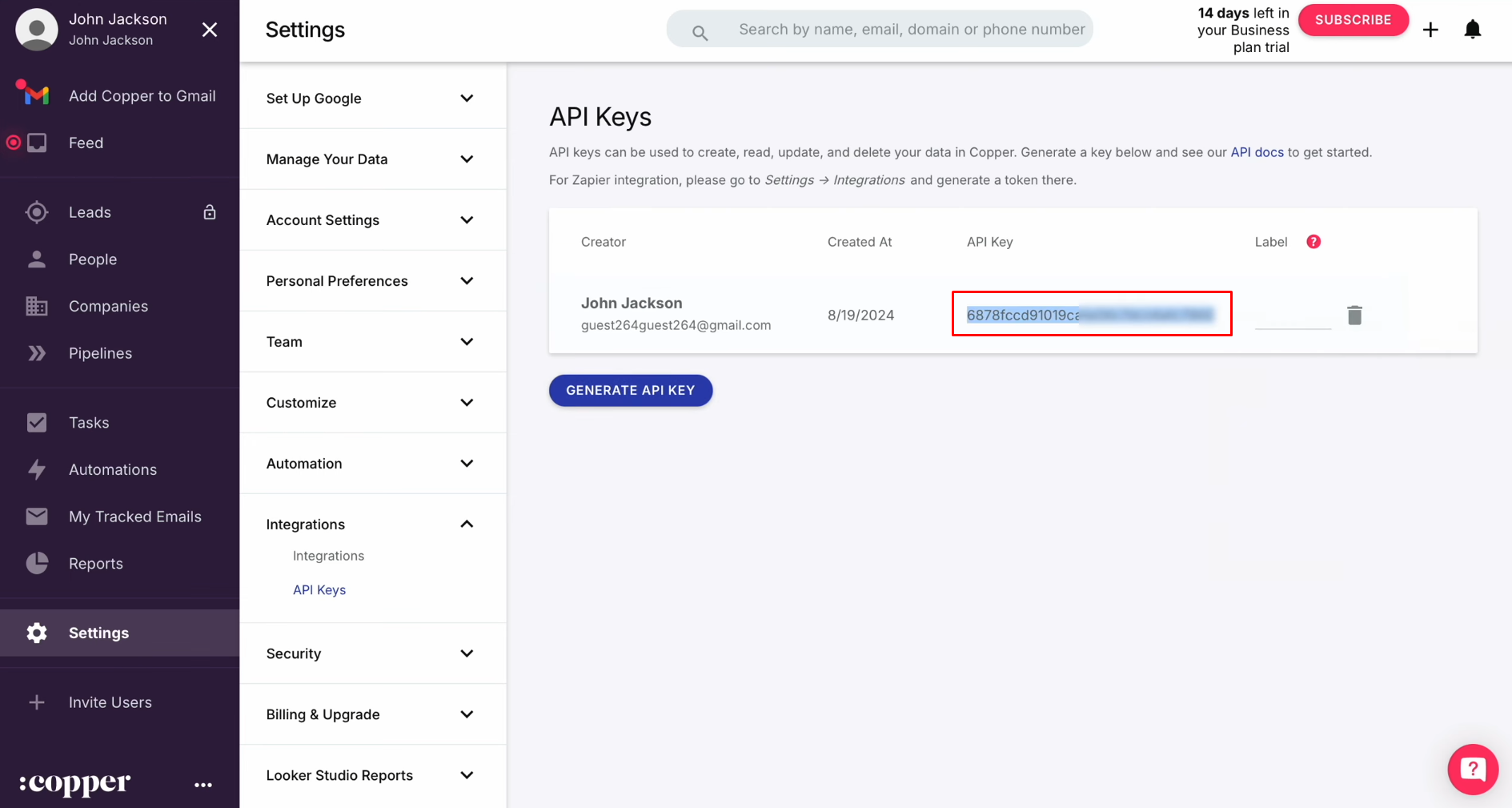
Task: Click the Subscribe button
Action: 1353,20
